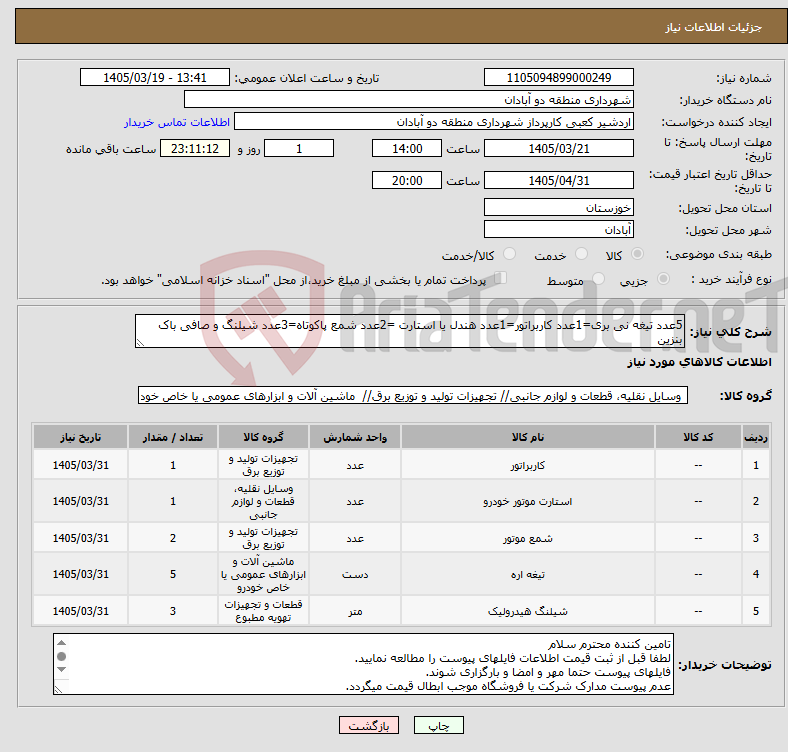Click the scroll up arrow in buyer notes
Viewport: 788px width, 752px height.
[61, 643]
